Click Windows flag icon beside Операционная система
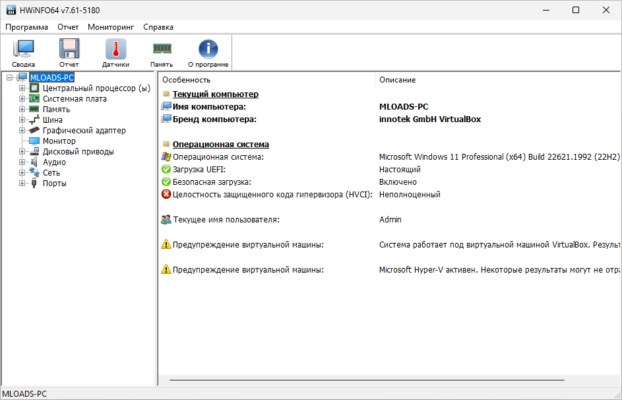 pyautogui.click(x=166, y=157)
